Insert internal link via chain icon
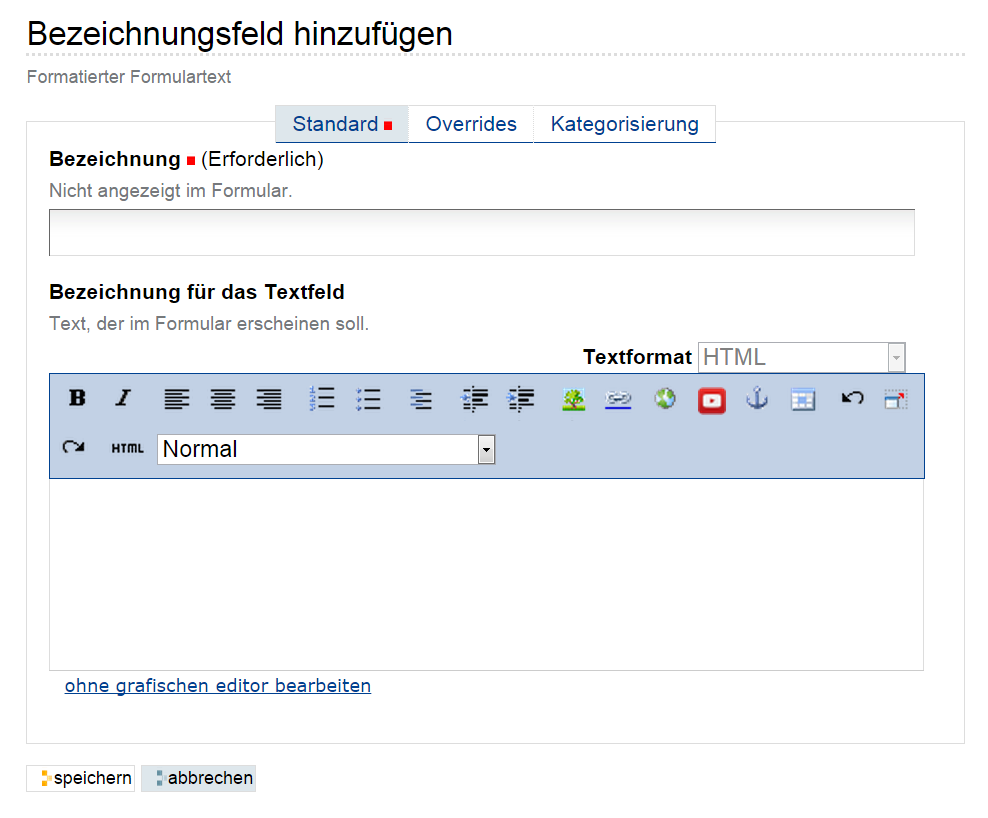Screen dimensions: 988x818 coord(618,400)
